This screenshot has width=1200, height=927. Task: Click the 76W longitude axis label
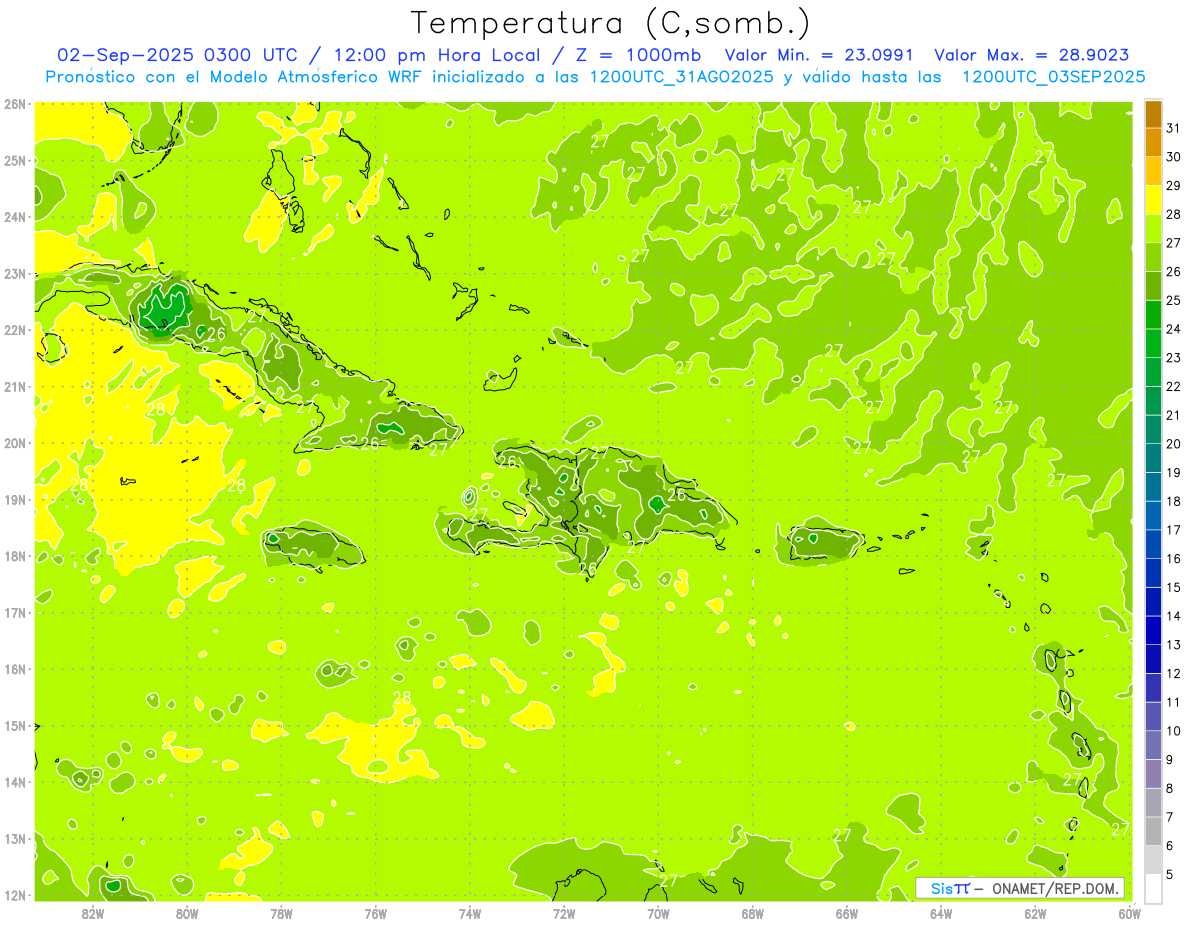376,914
